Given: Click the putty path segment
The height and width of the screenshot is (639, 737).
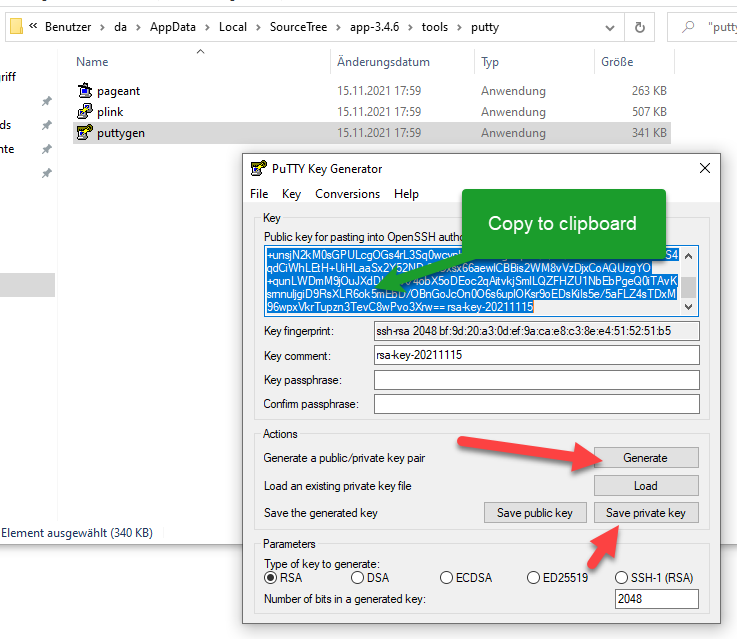Looking at the screenshot, I should 485,27.
